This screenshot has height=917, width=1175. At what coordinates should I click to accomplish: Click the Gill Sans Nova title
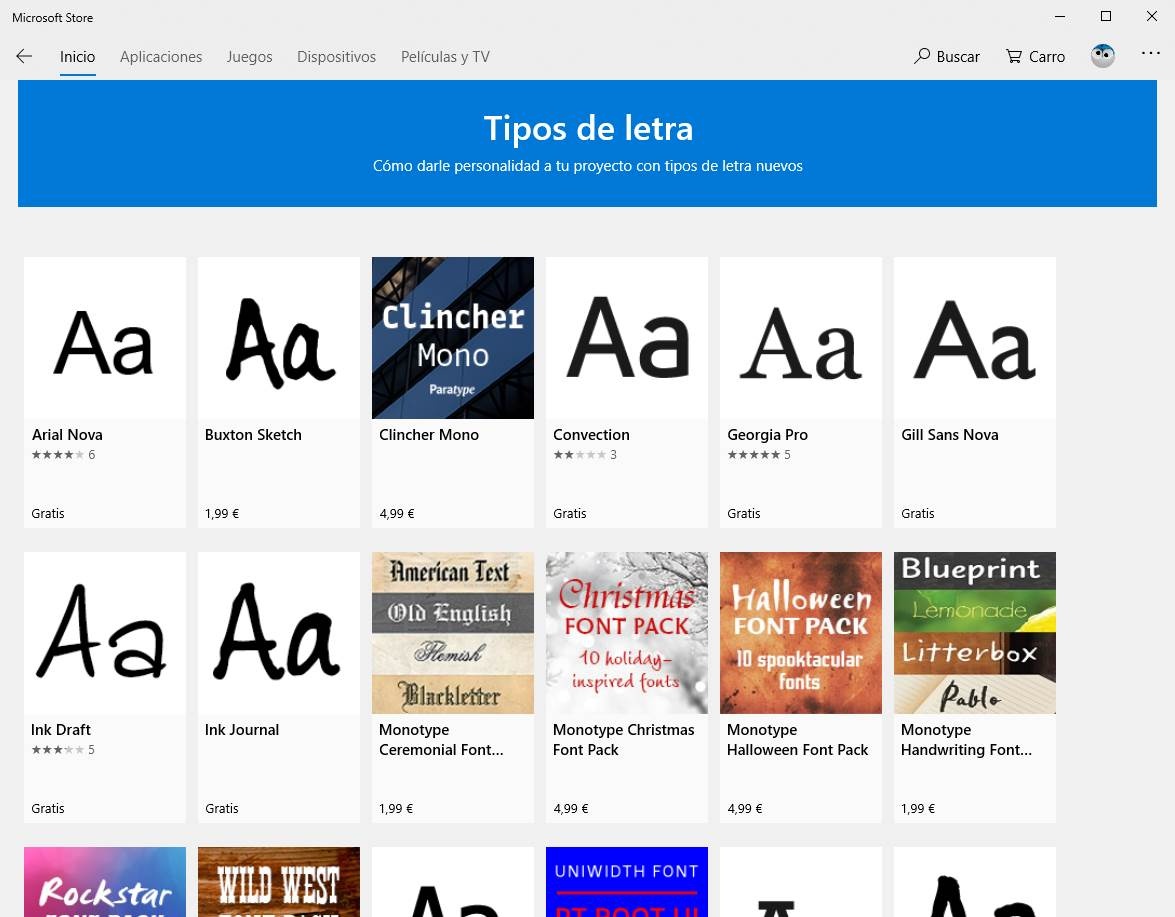coord(949,435)
